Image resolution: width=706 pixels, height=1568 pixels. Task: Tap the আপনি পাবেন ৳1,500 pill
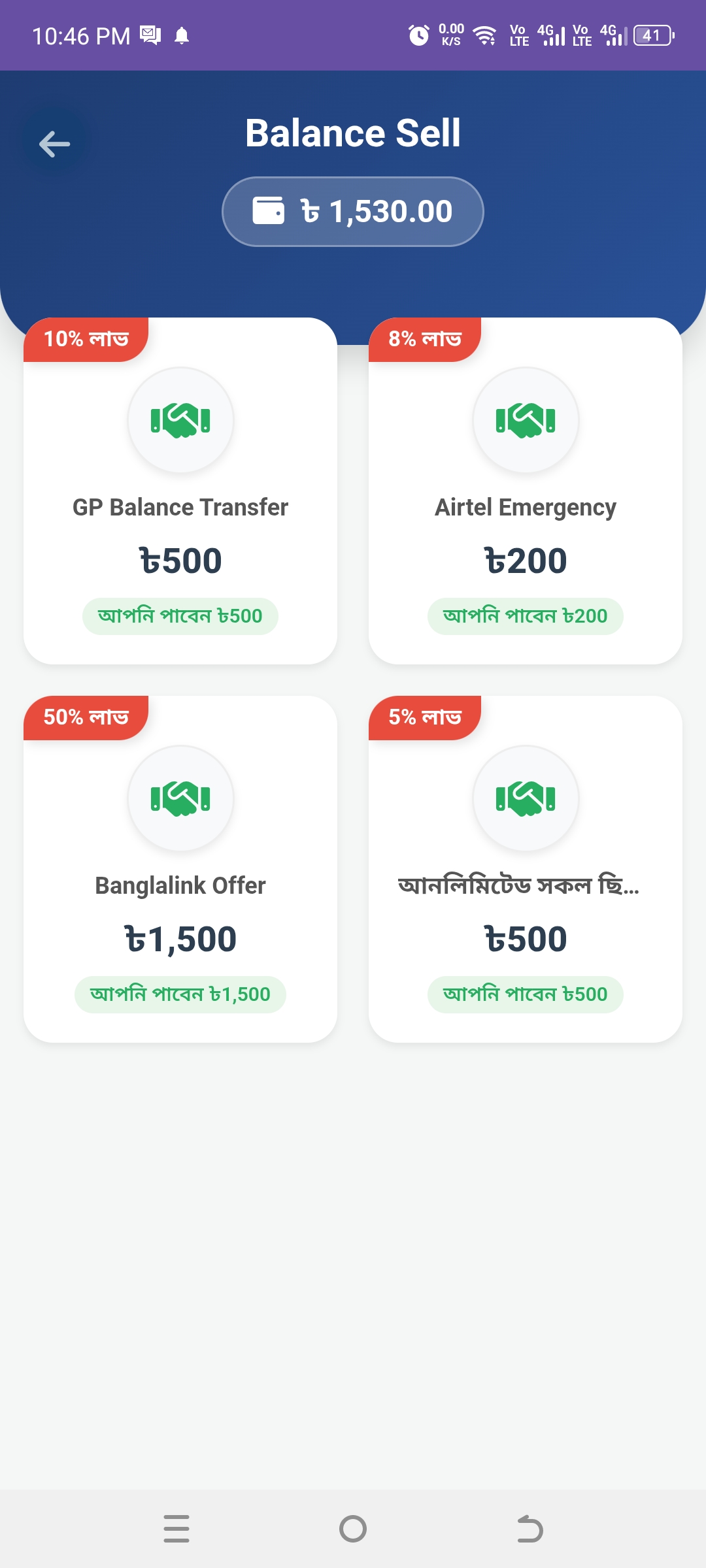[180, 994]
